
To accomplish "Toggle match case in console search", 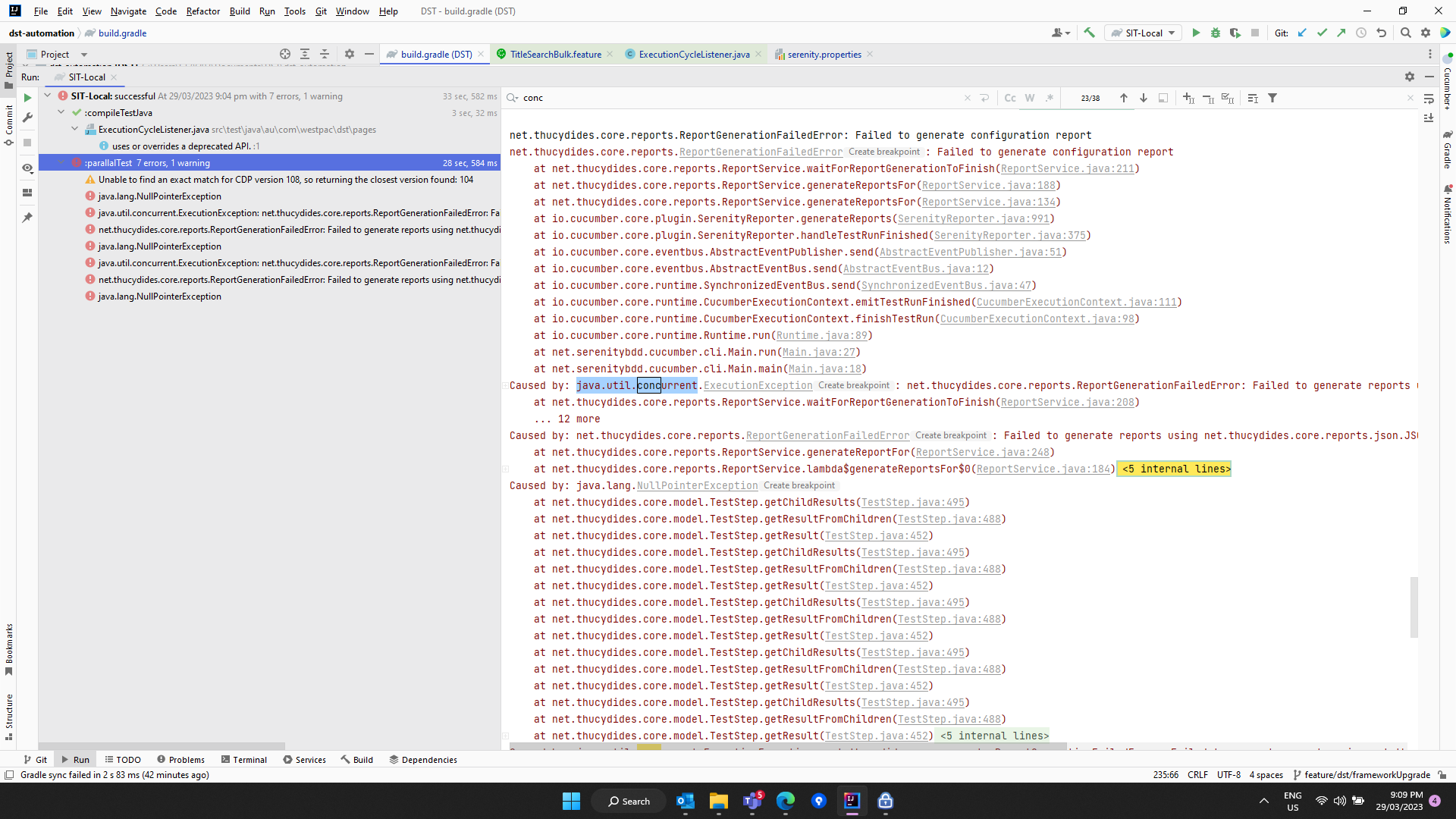I will 1009,98.
